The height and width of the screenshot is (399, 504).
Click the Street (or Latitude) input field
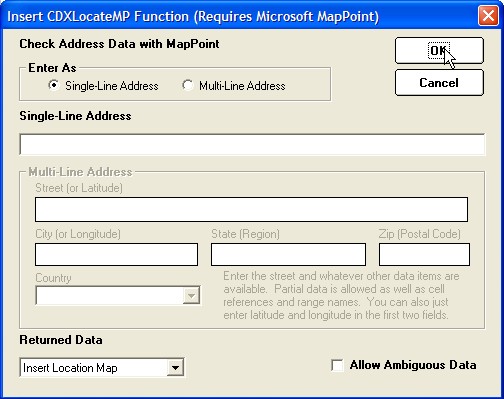click(251, 209)
